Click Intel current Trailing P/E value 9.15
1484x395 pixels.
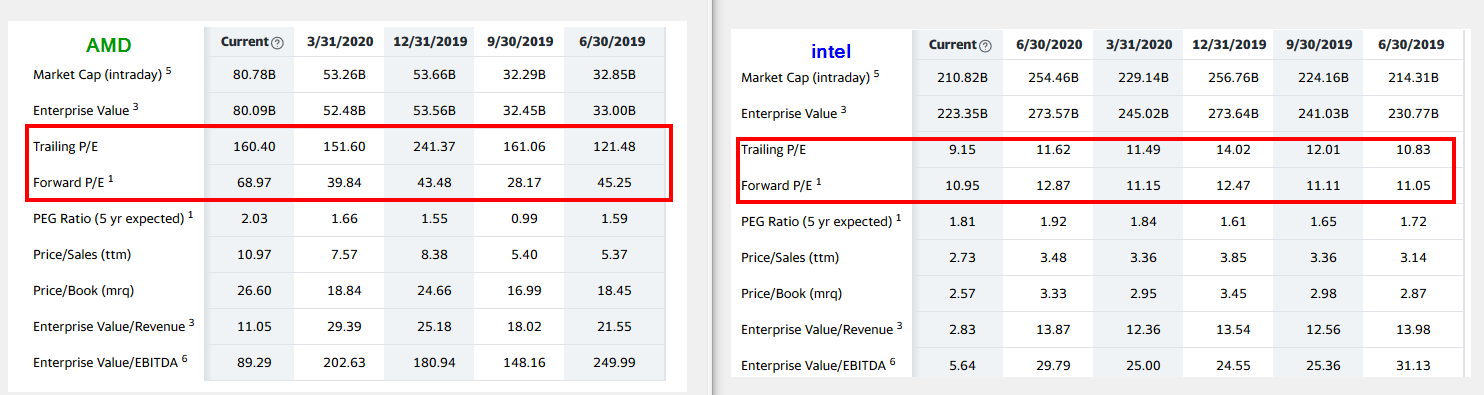962,149
